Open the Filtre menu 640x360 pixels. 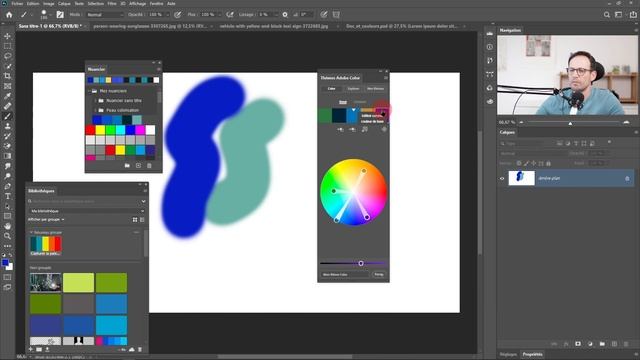pos(112,3)
